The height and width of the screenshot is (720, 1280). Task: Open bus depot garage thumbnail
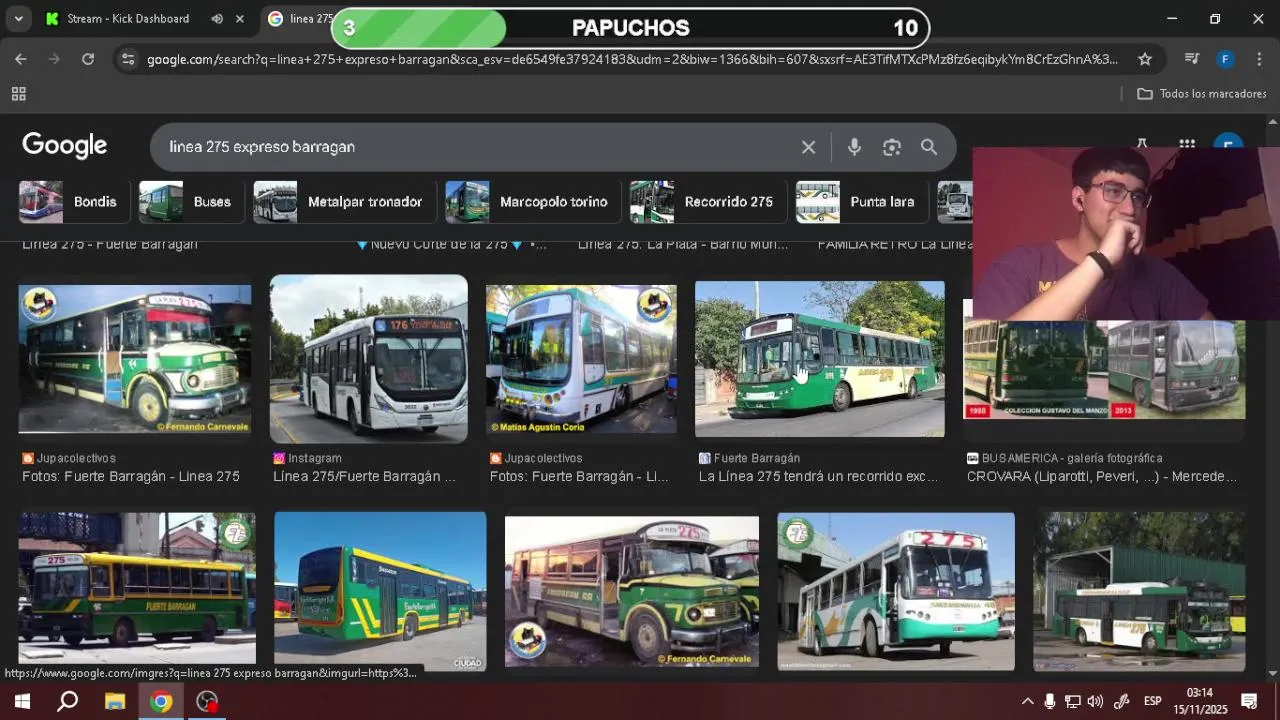point(1139,592)
